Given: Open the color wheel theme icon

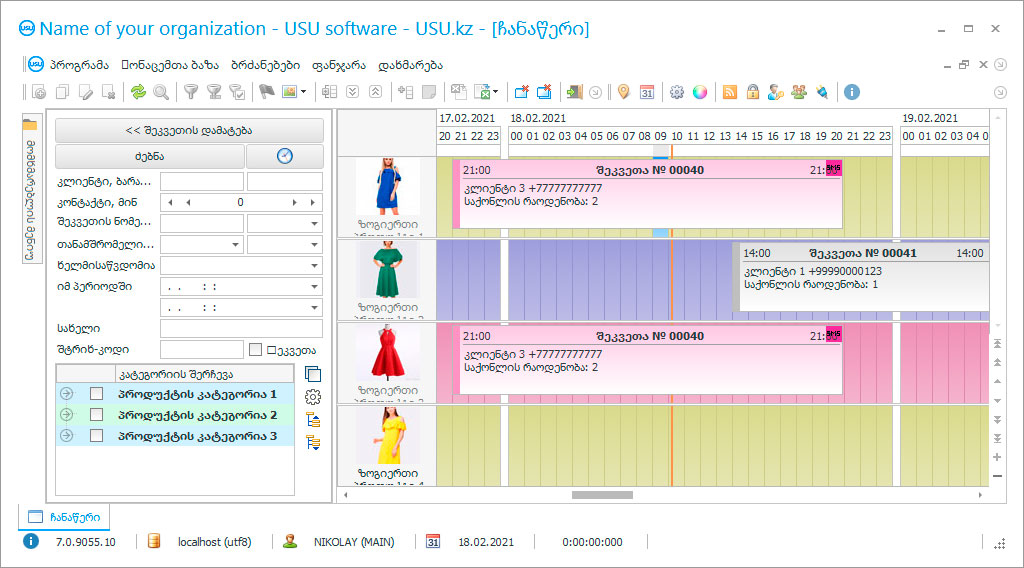Looking at the screenshot, I should (700, 93).
